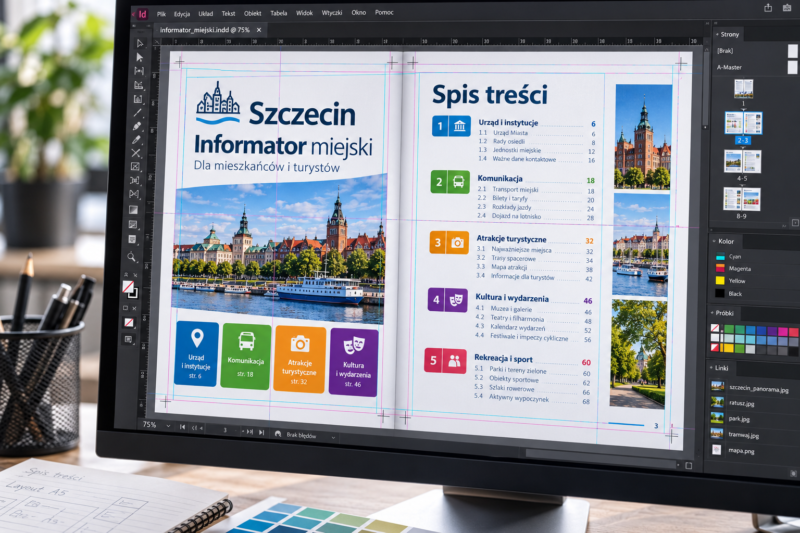Switch to informator_miejski.indd document tab
Viewport: 800px width, 533px height.
pyautogui.click(x=205, y=30)
